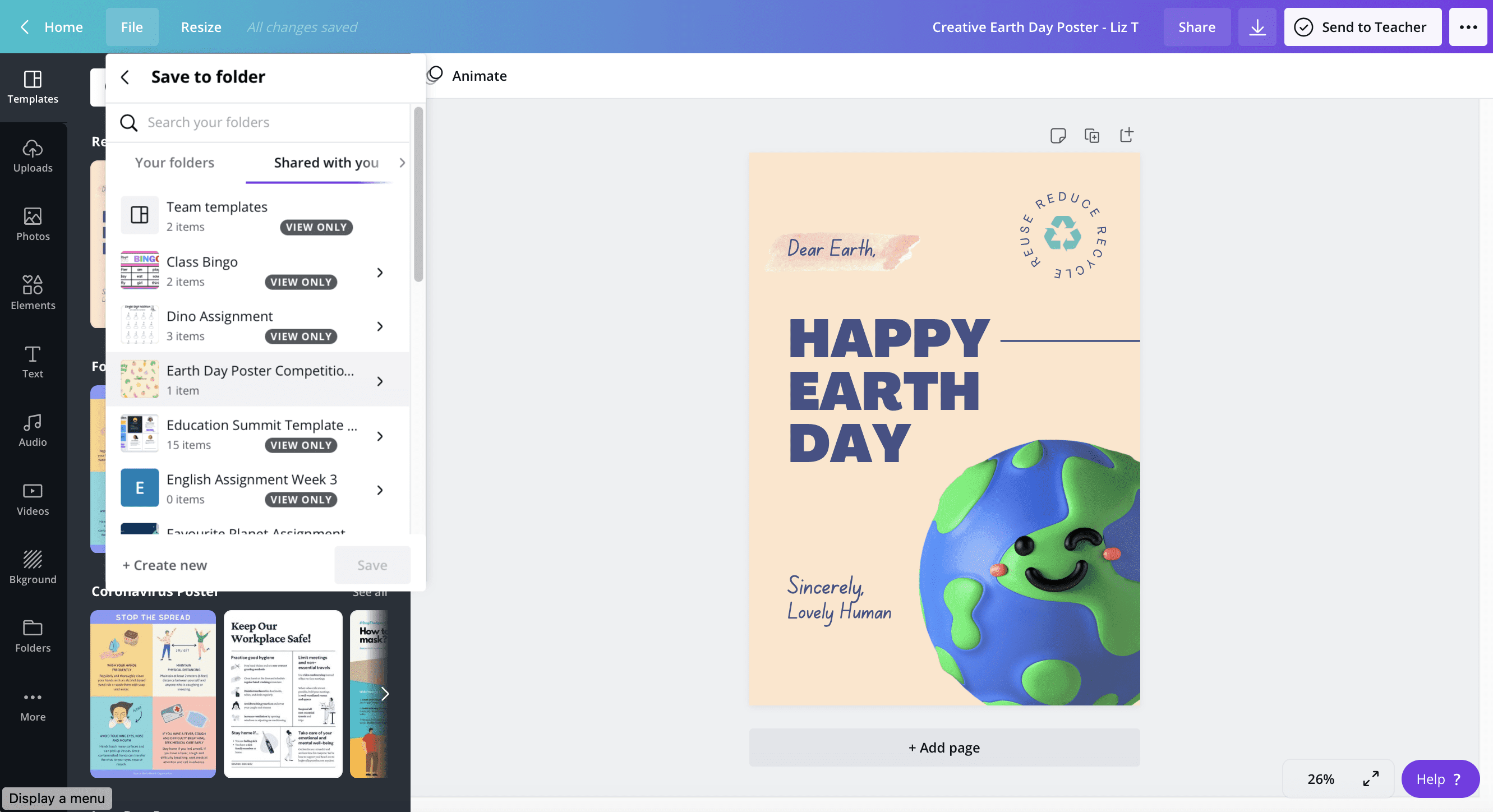The width and height of the screenshot is (1493, 812).
Task: Open the File menu
Action: [x=132, y=27]
